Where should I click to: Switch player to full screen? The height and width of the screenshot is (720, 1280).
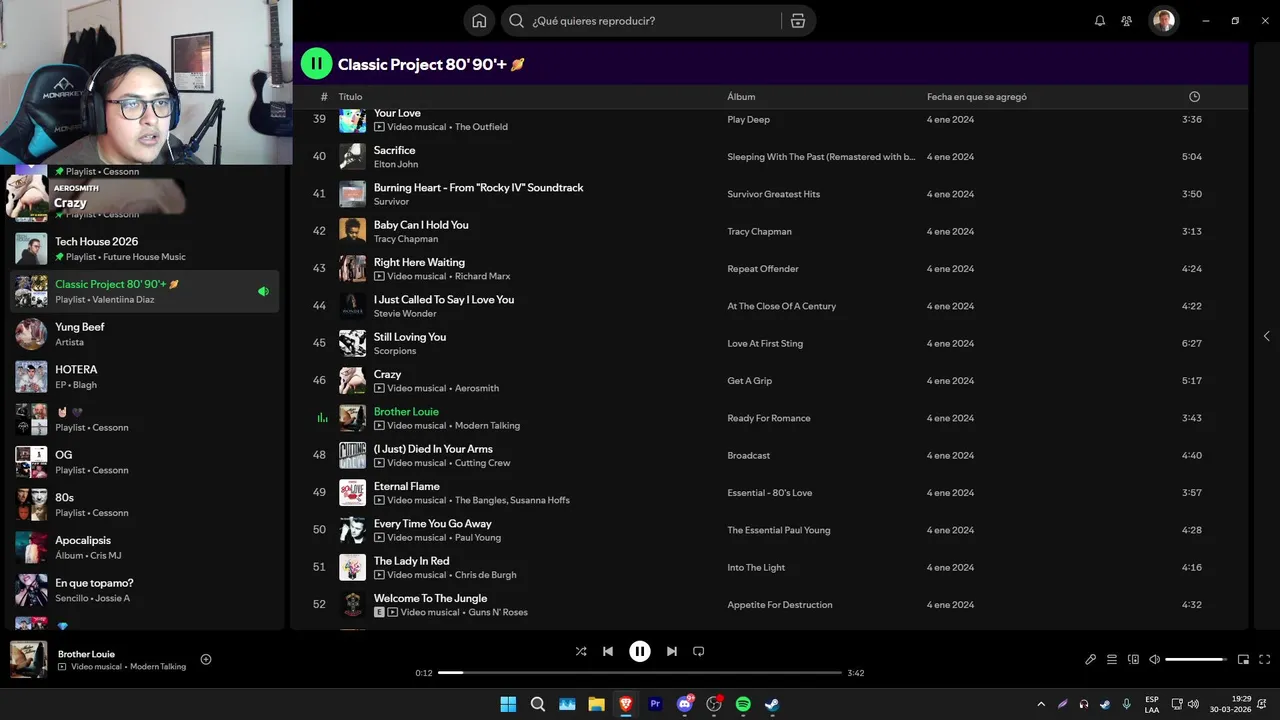1265,659
